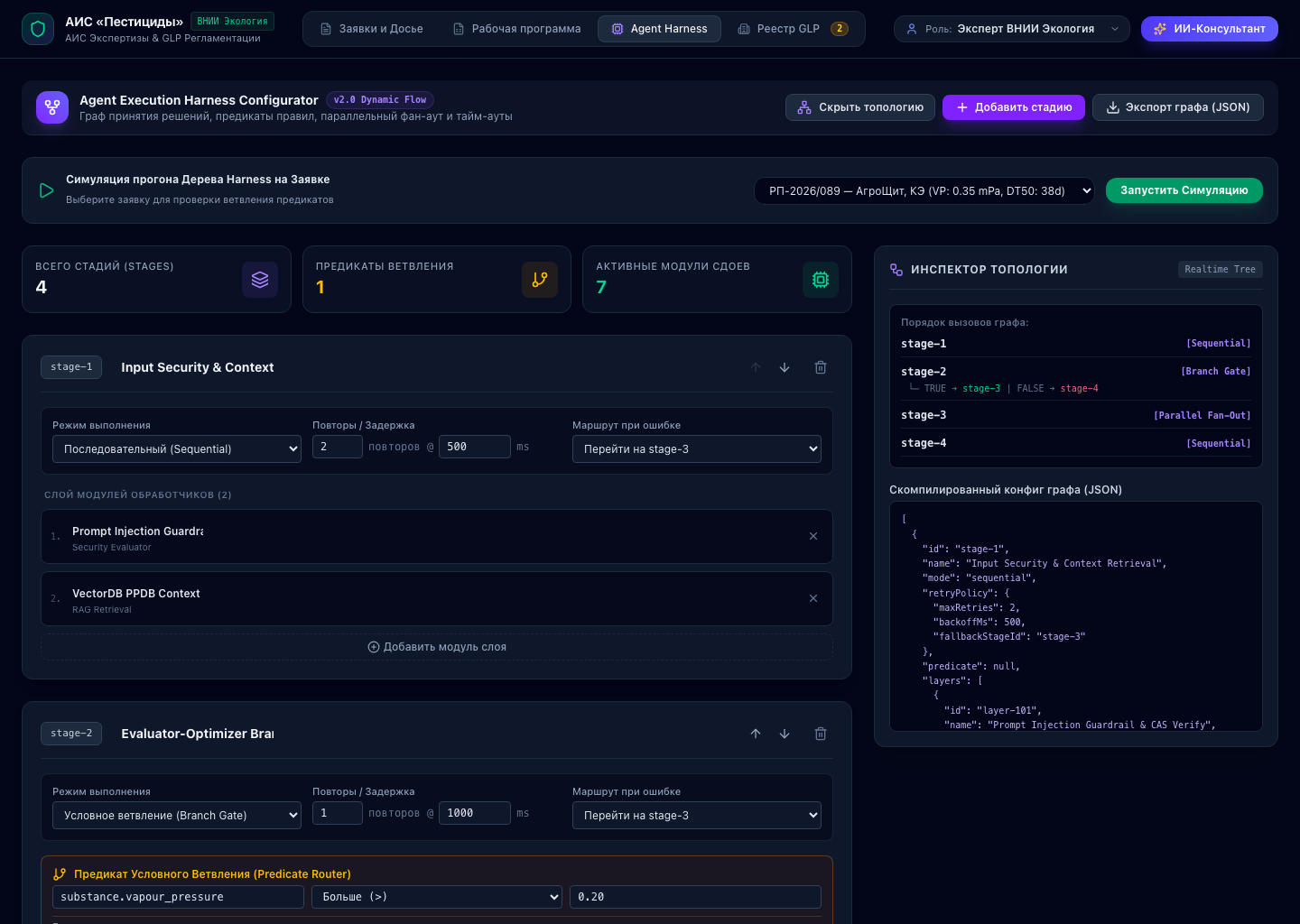Screen dimensions: 1300x924
Task: Switch to Заявки и Досье tab
Action: tap(372, 29)
